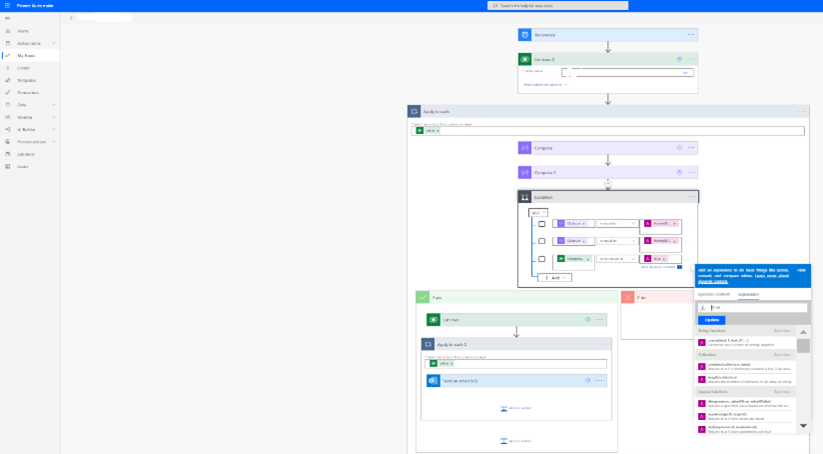Image resolution: width=823 pixels, height=454 pixels.
Task: Tick the first condition row checkbox
Action: pyautogui.click(x=542, y=224)
